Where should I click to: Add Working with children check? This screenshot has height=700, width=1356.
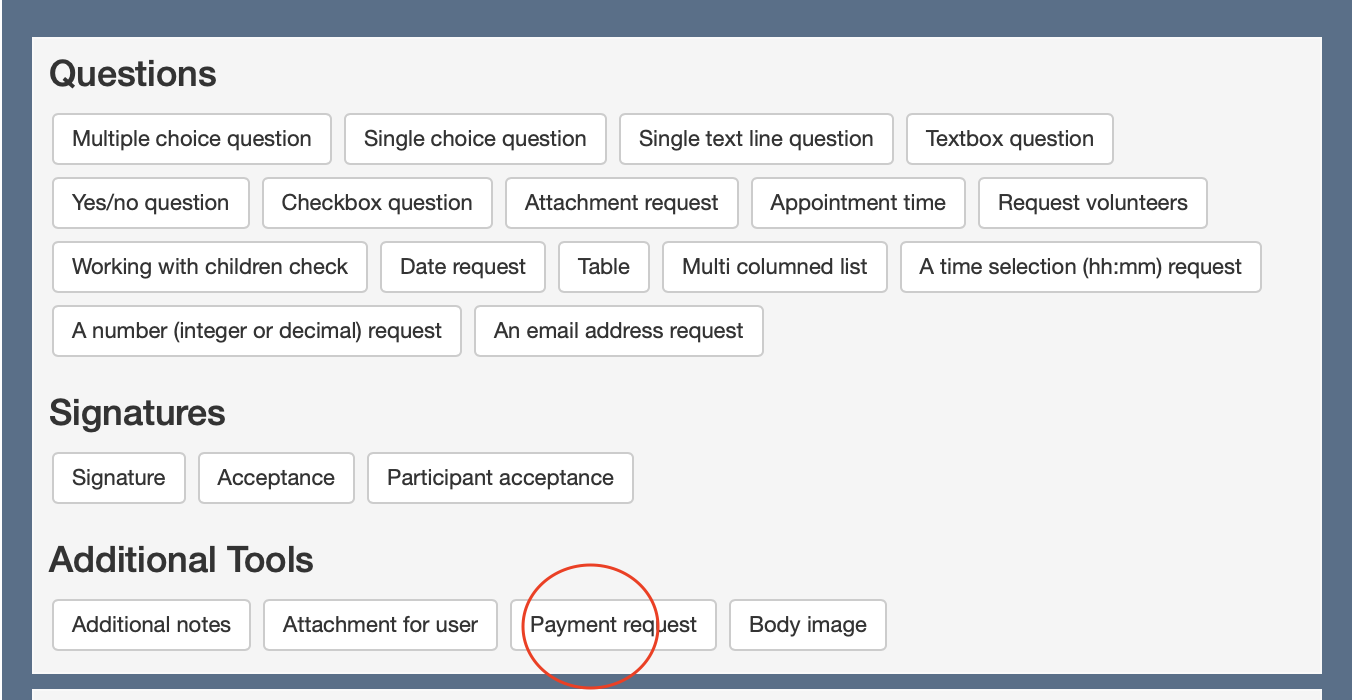click(x=210, y=267)
